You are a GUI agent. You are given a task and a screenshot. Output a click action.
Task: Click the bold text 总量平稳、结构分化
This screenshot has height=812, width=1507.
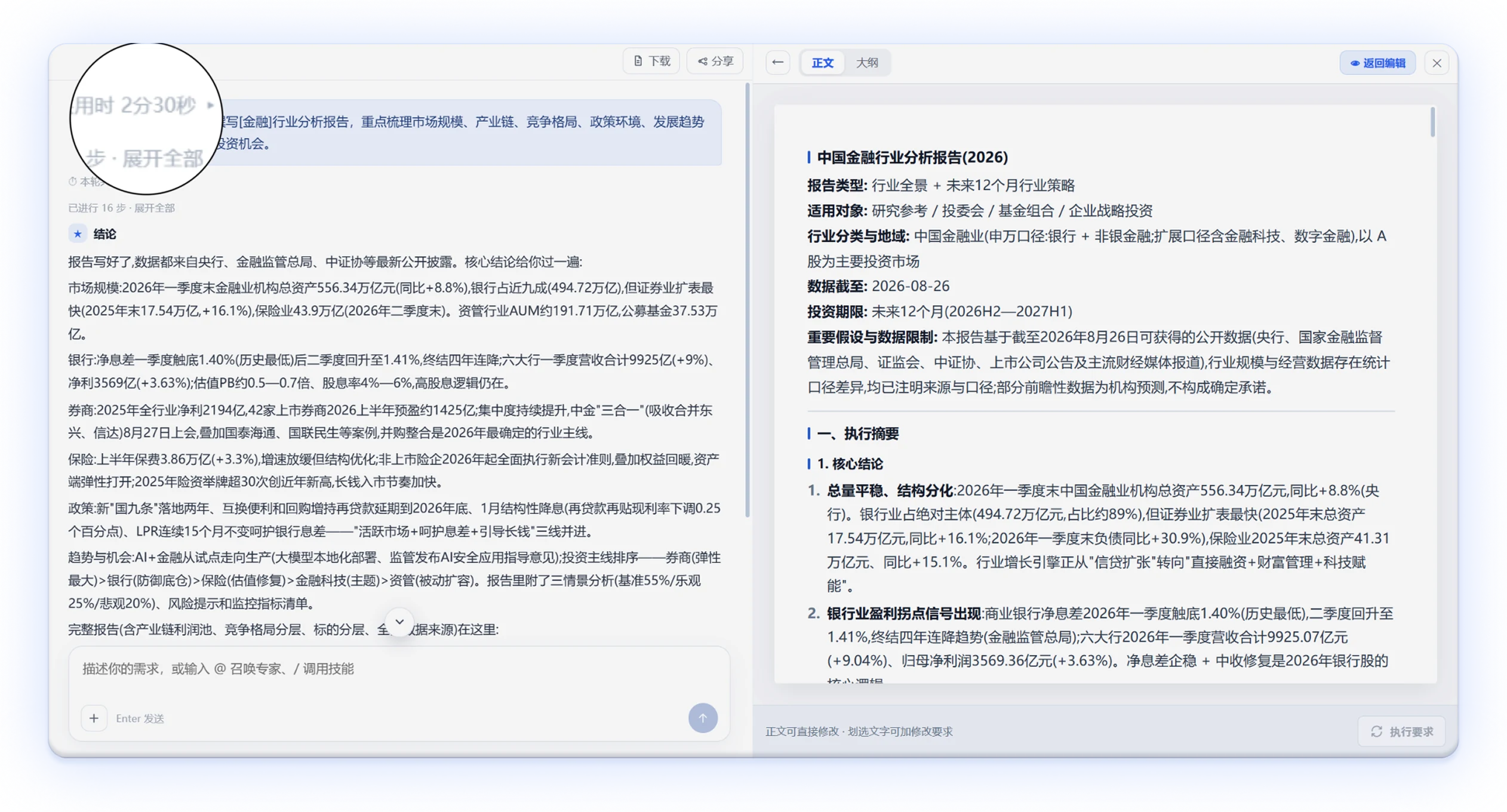pyautogui.click(x=890, y=491)
